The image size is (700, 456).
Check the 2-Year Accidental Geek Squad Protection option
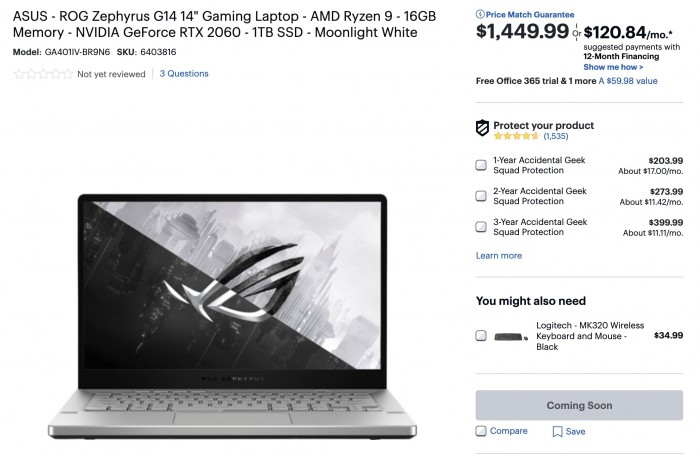pyautogui.click(x=481, y=196)
